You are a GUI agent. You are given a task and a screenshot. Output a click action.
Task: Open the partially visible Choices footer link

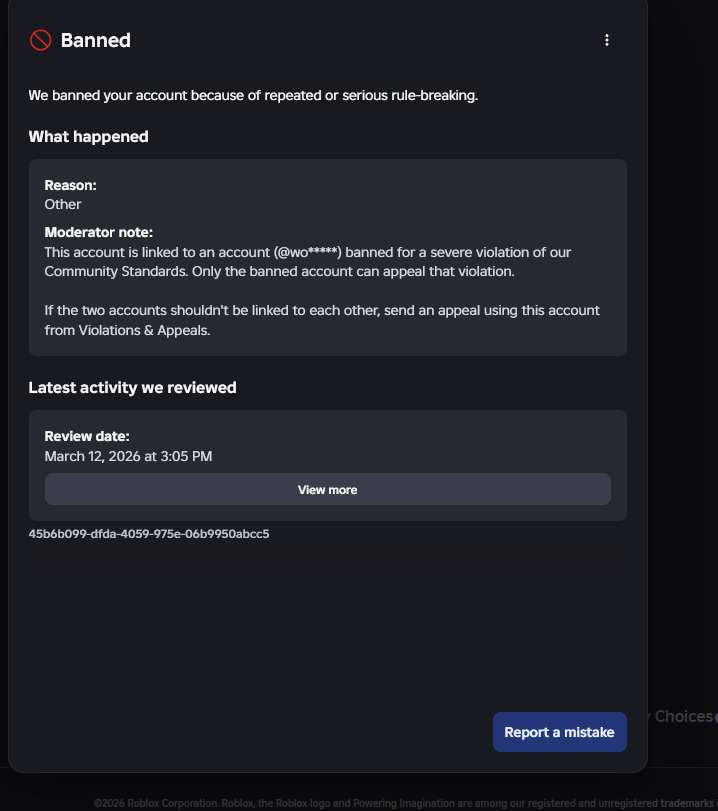(x=684, y=716)
